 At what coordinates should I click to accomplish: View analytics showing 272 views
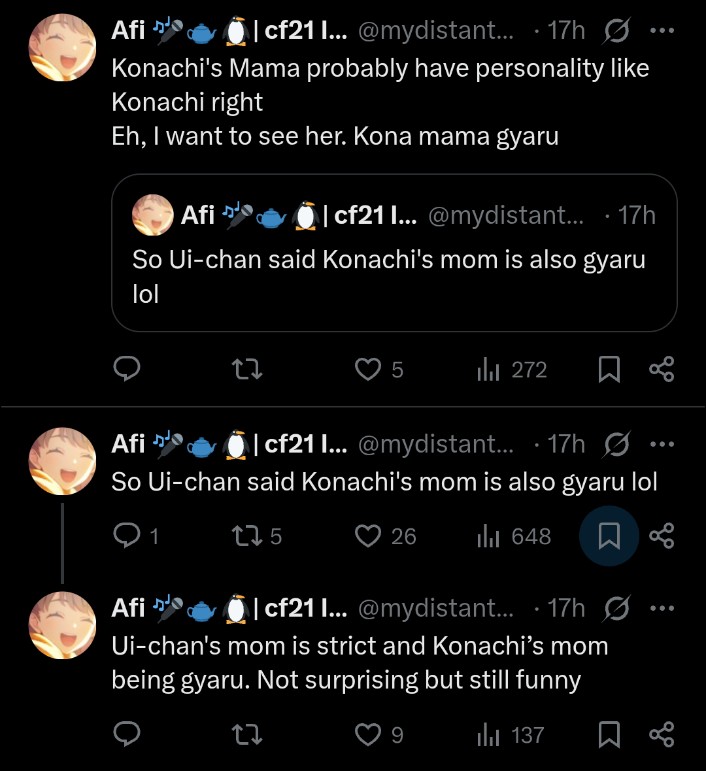[488, 370]
